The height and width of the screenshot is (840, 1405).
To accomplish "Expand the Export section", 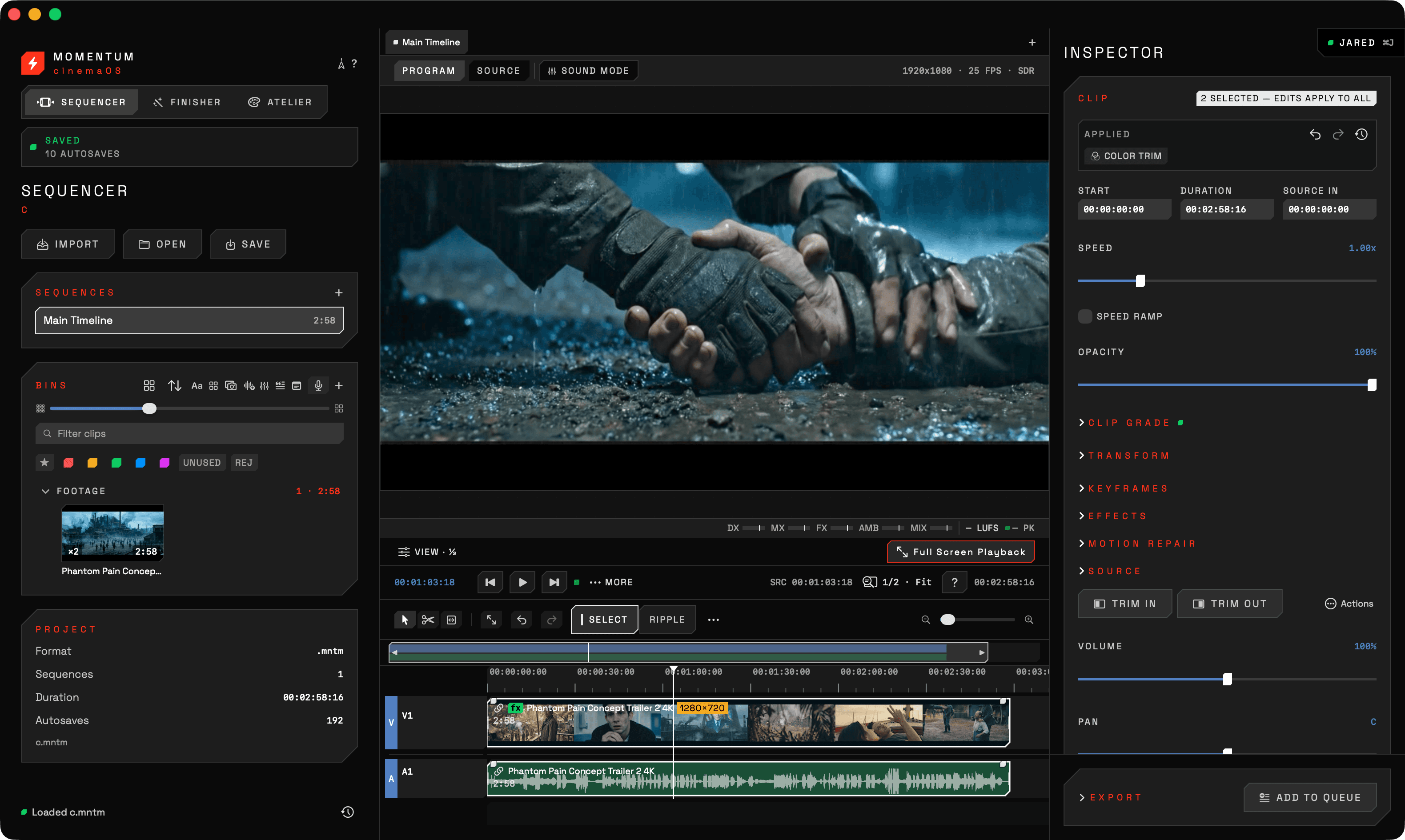I will 1110,797.
